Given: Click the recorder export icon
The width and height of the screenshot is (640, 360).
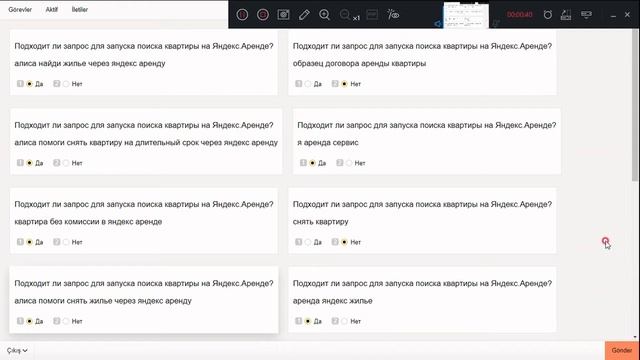Looking at the screenshot, I should tap(566, 15).
